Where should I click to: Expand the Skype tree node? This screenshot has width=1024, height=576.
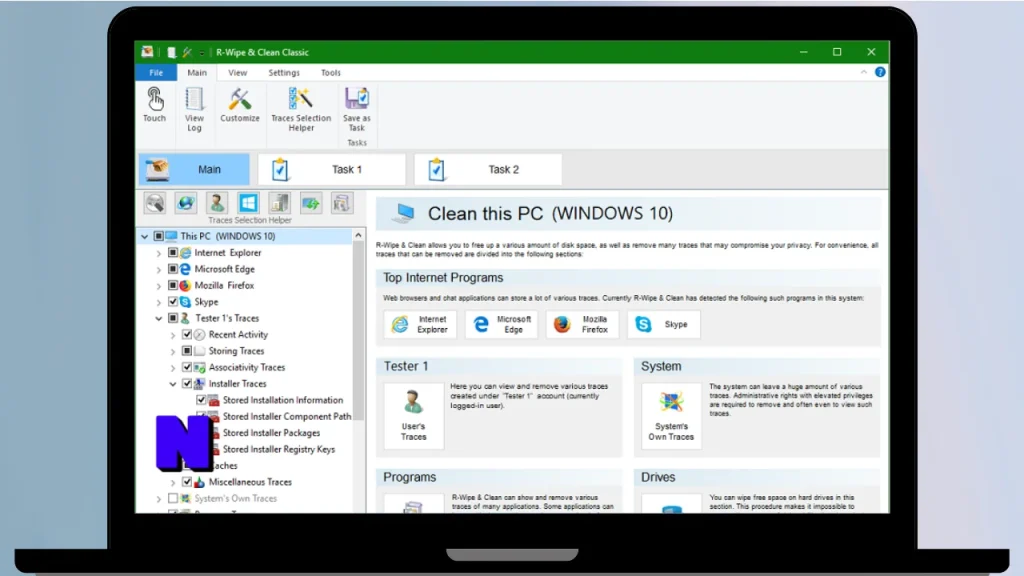pyautogui.click(x=159, y=302)
